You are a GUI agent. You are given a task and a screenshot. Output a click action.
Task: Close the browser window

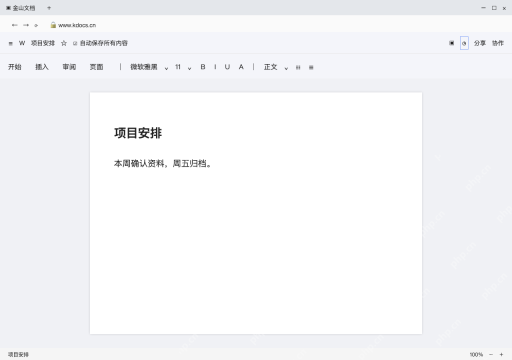pyautogui.click(x=504, y=8)
